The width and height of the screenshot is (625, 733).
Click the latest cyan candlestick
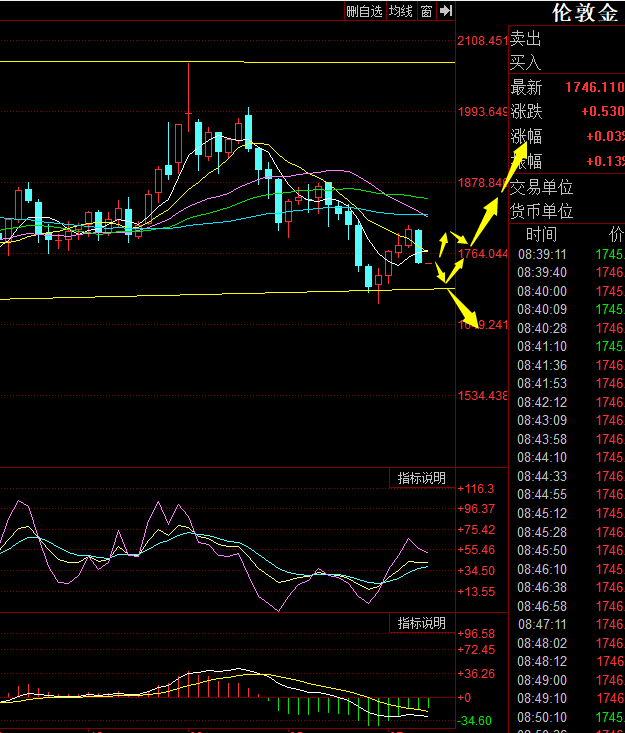(x=418, y=246)
